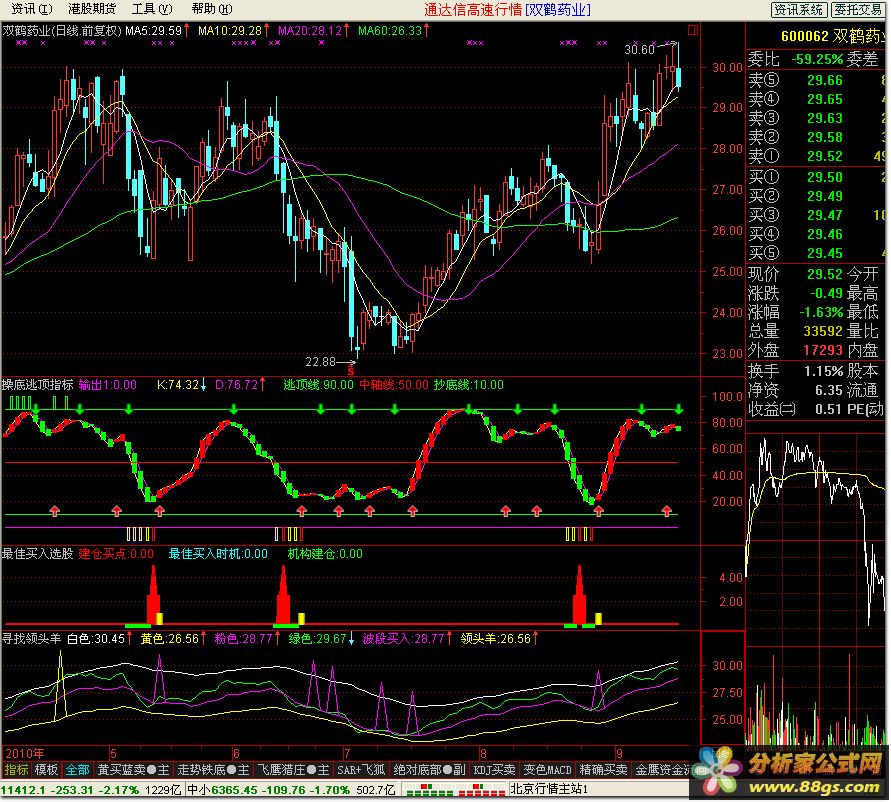Select the KDJ买卖 indicator tab
Image resolution: width=891 pixels, height=802 pixels.
494,770
